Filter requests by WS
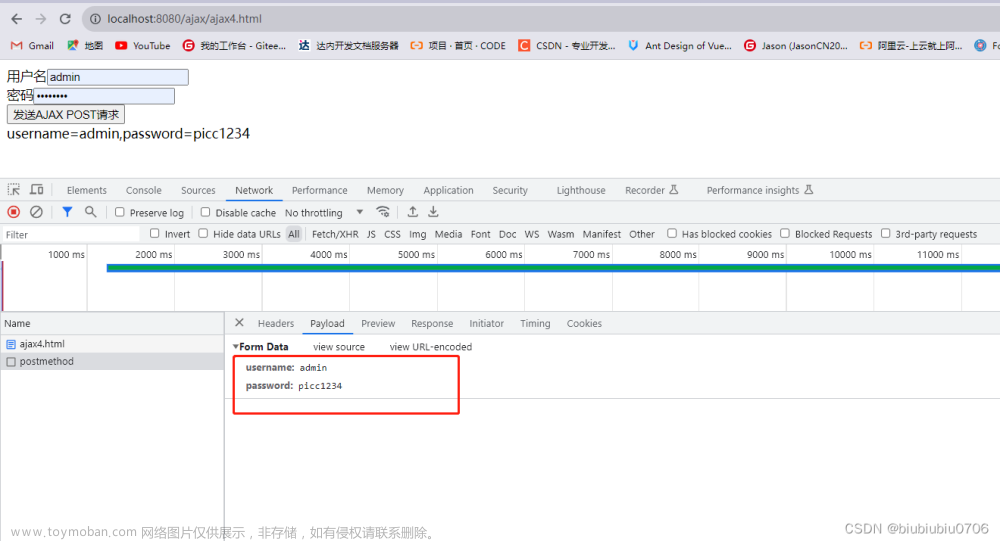 click(x=532, y=234)
